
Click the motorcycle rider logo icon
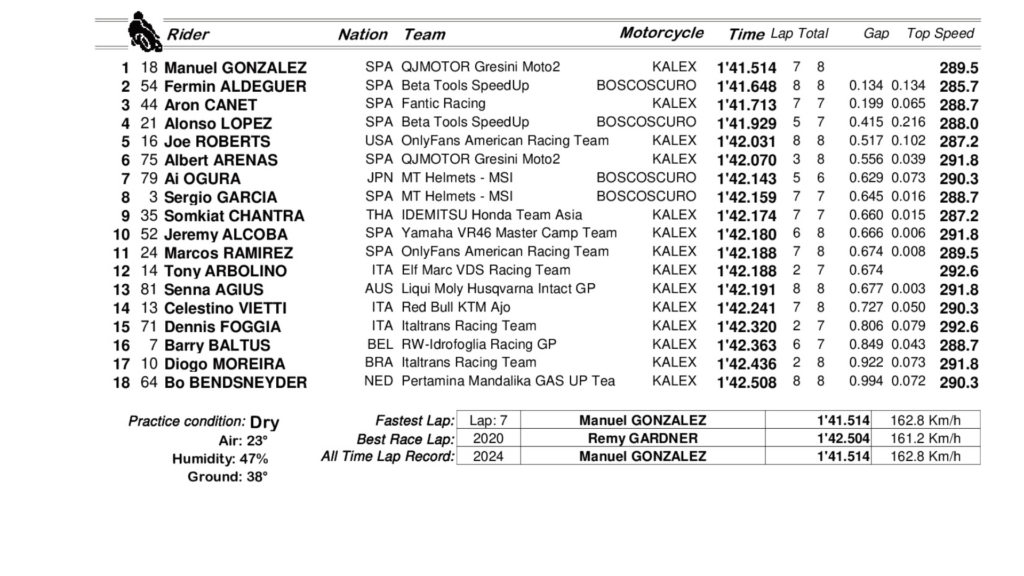[144, 31]
